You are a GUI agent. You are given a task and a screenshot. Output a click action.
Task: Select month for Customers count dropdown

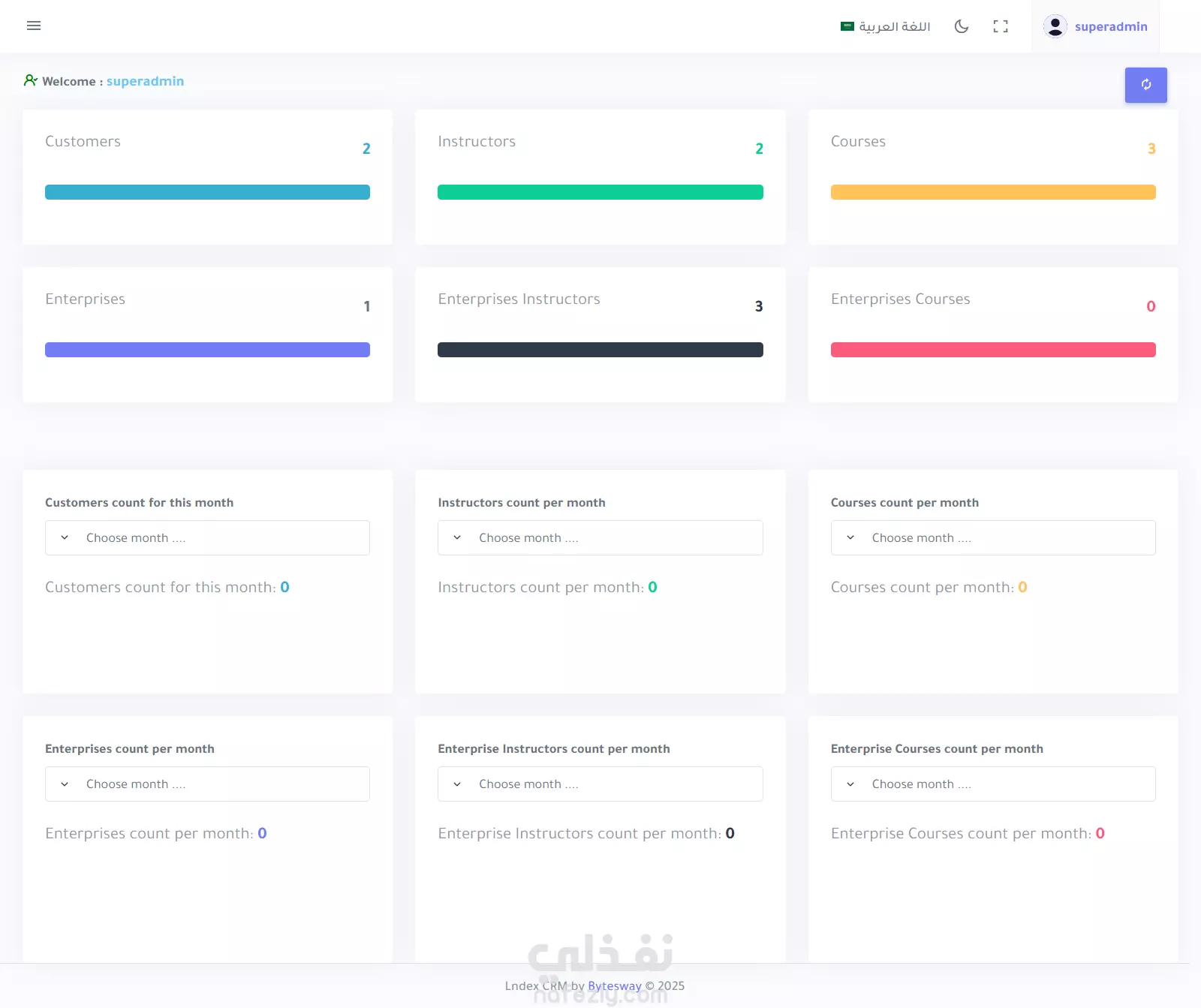pos(207,538)
